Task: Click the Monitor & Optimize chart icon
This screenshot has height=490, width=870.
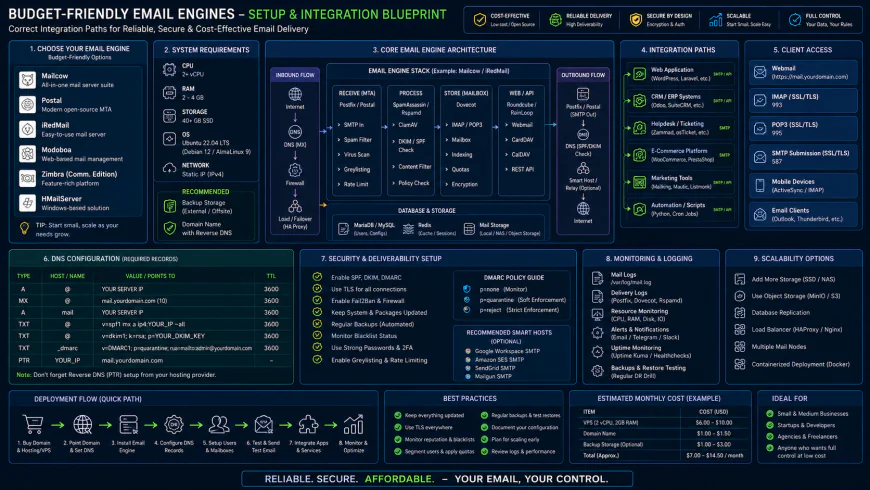Action: coord(353,425)
